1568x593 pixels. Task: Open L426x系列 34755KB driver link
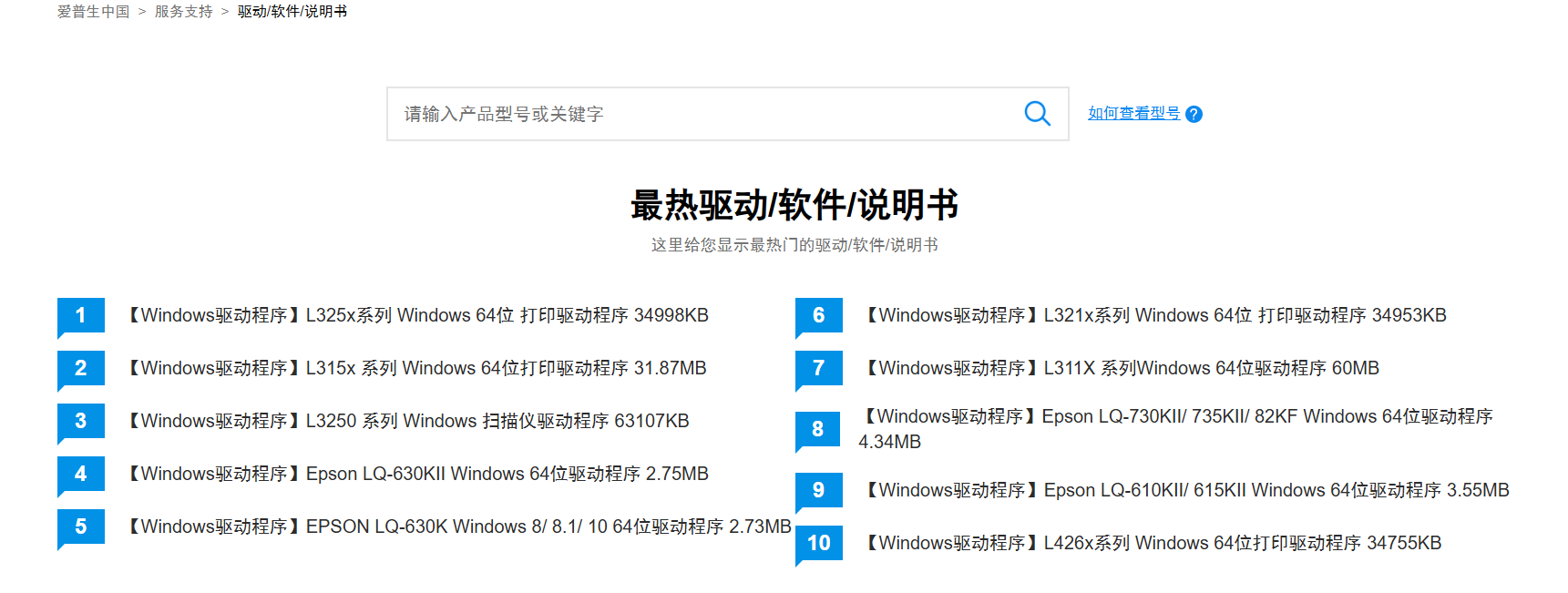point(1150,543)
